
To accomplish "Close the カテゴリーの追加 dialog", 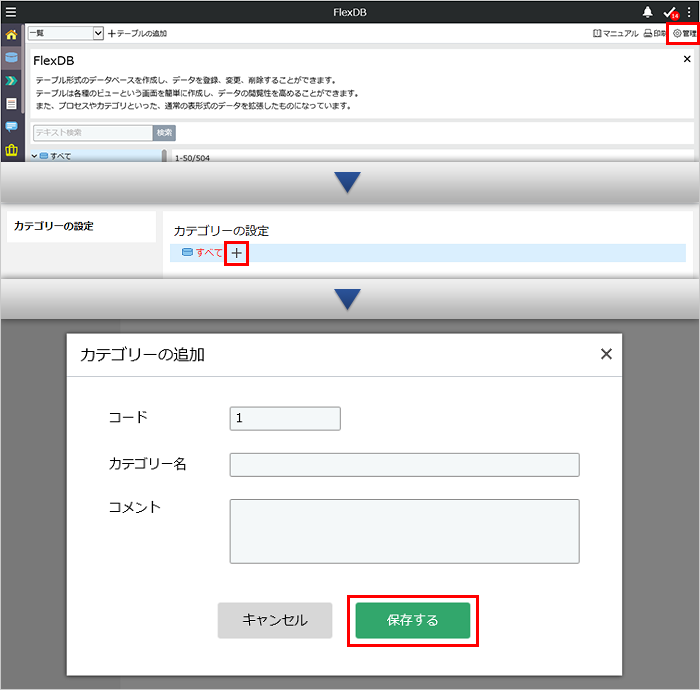I will [606, 354].
